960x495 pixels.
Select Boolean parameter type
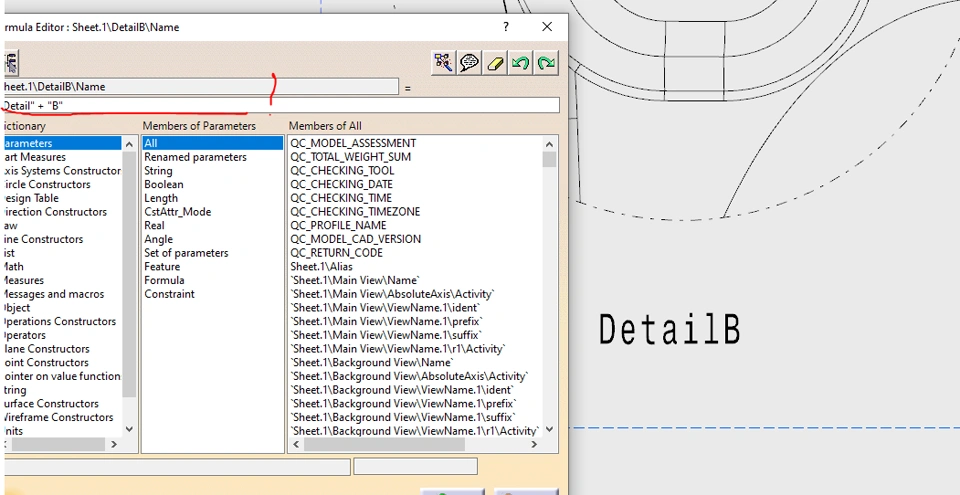point(163,185)
